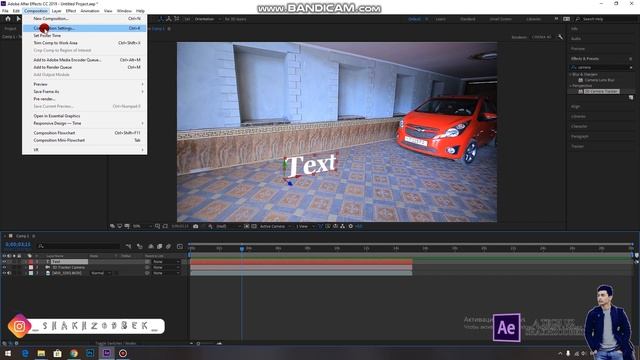Click the composition mini-flowchart icon in timeline

129,246
